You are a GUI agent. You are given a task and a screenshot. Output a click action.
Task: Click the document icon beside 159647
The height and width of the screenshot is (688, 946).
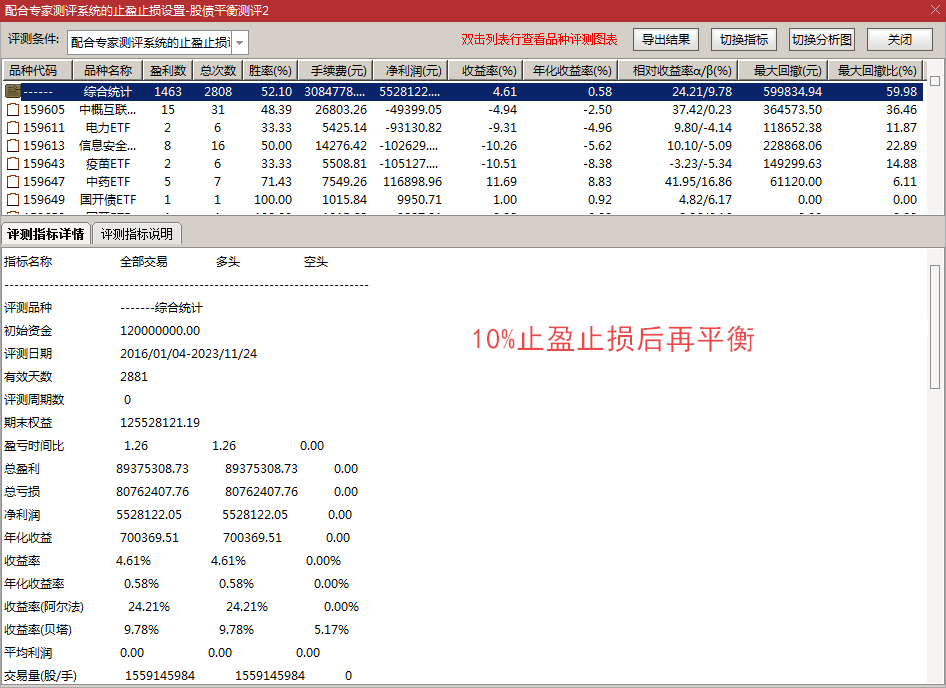click(x=13, y=182)
